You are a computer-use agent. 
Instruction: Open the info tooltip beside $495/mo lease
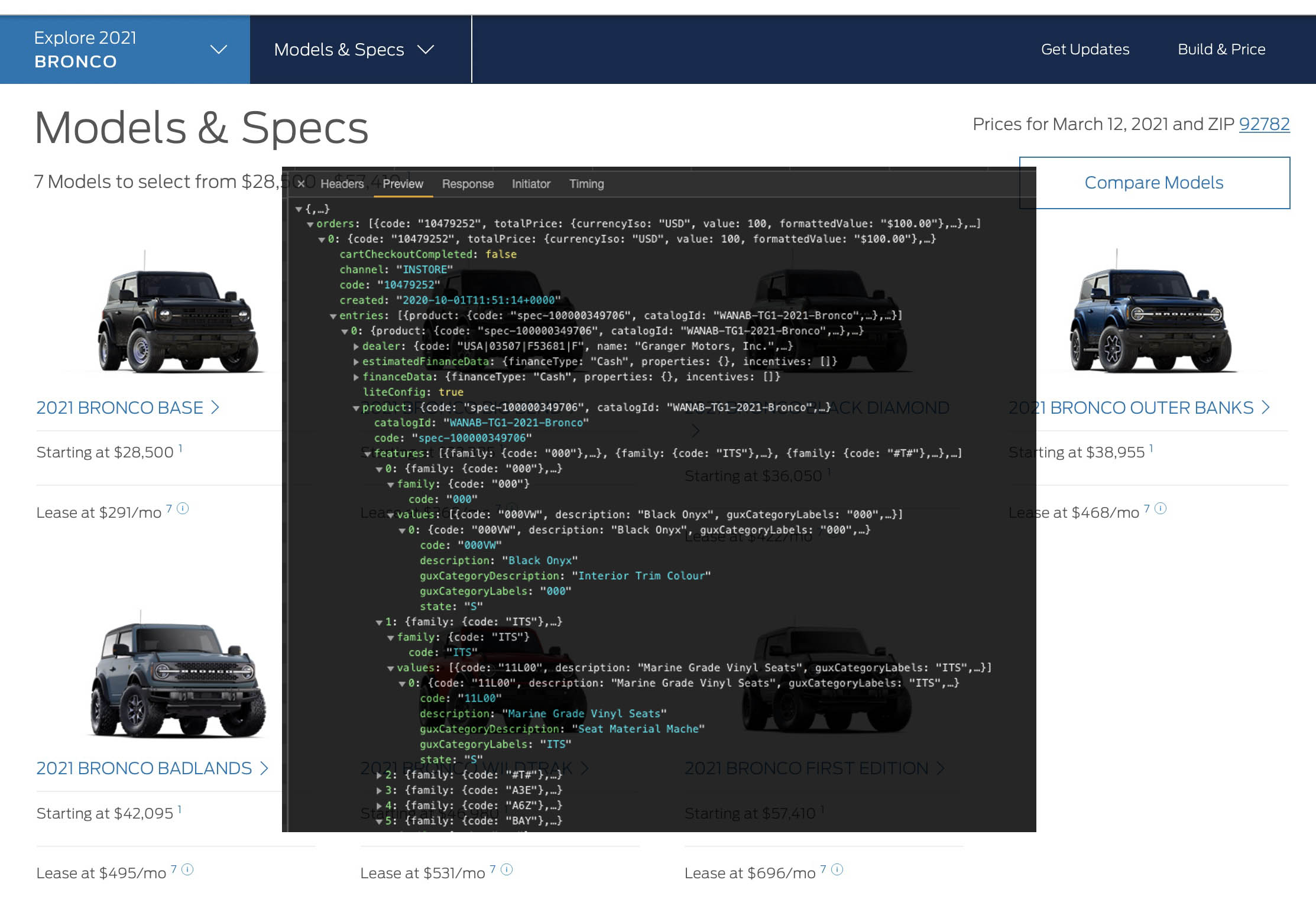click(188, 869)
